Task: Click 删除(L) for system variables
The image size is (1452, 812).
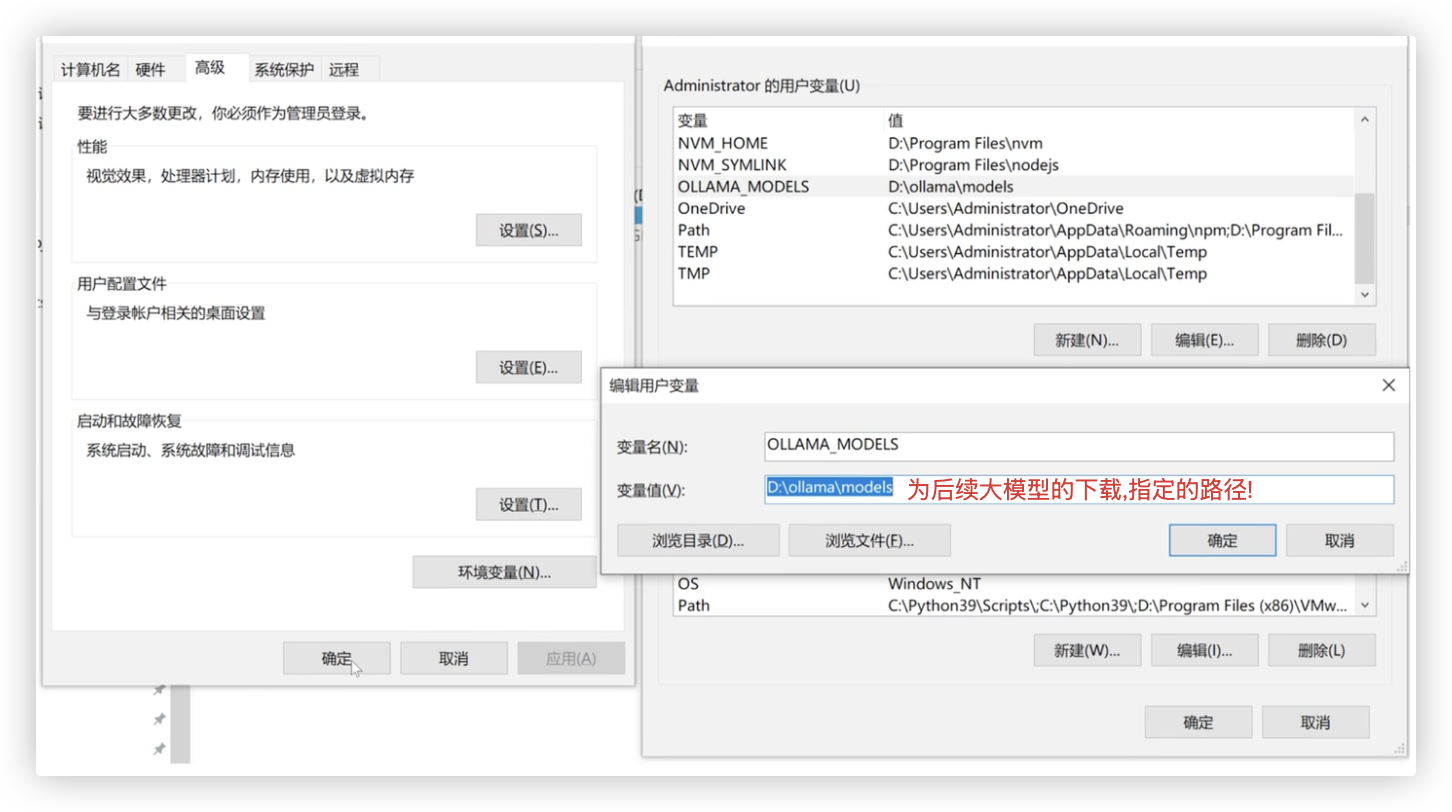Action: (x=1321, y=650)
